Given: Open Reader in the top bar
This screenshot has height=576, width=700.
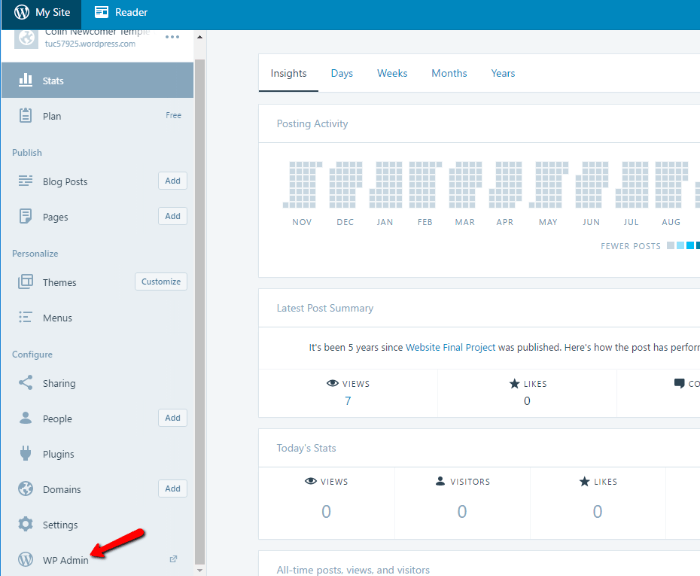Looking at the screenshot, I should (121, 13).
